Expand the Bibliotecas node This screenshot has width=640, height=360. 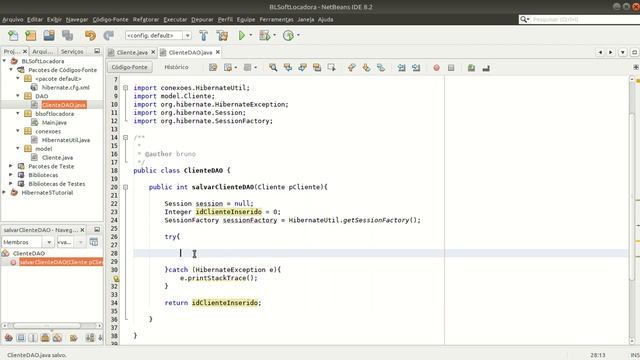pyautogui.click(x=11, y=175)
